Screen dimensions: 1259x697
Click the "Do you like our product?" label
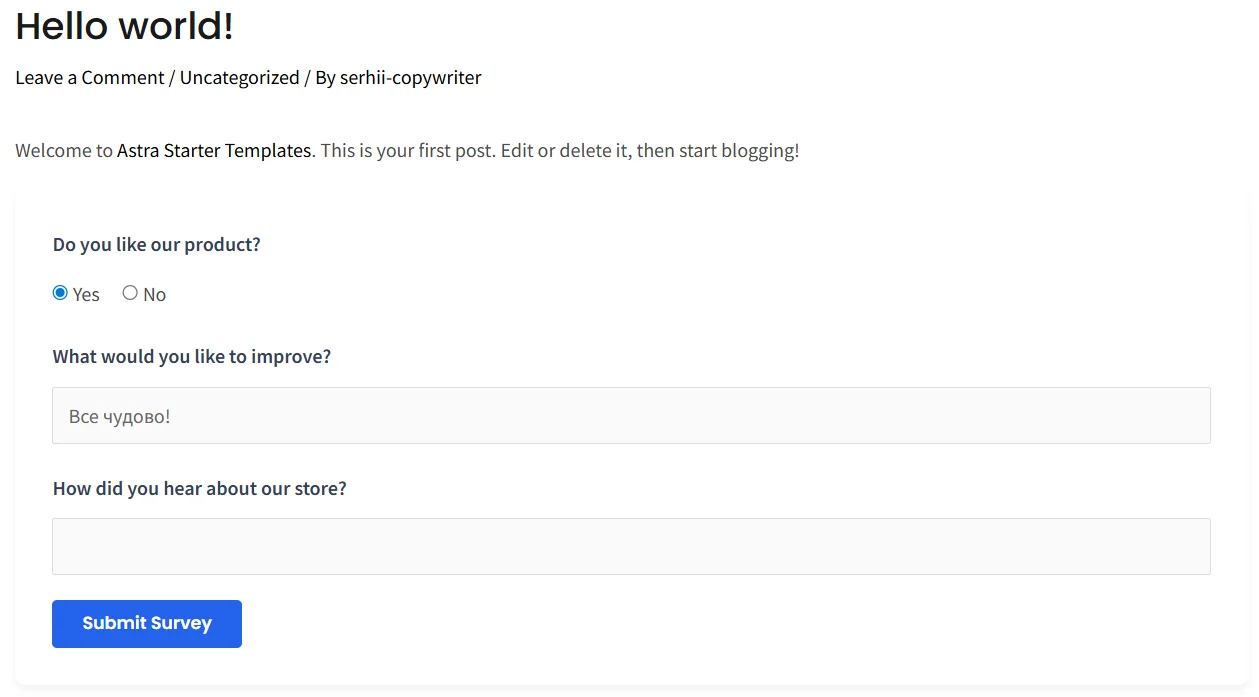click(156, 244)
